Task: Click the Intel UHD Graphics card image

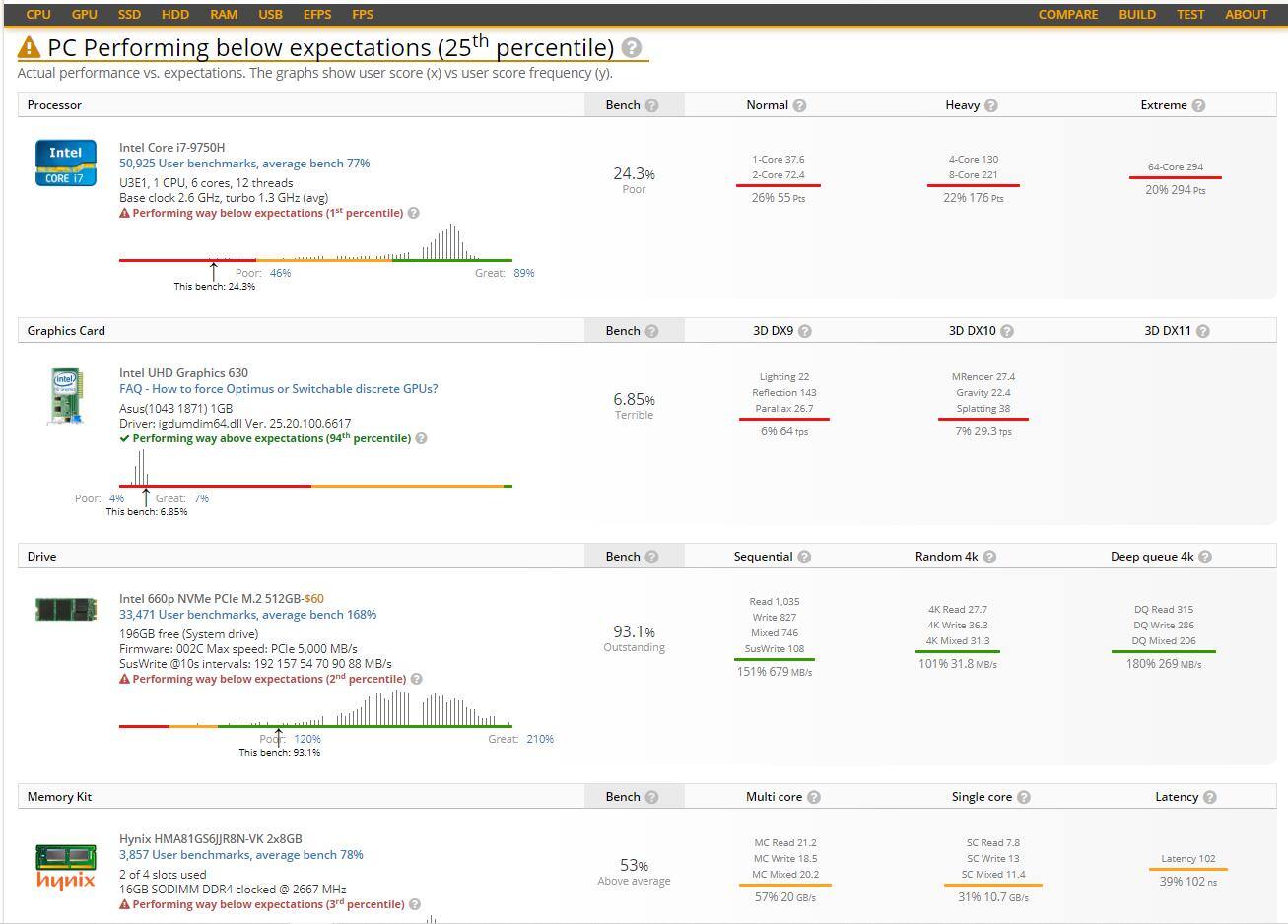Action: coord(66,396)
